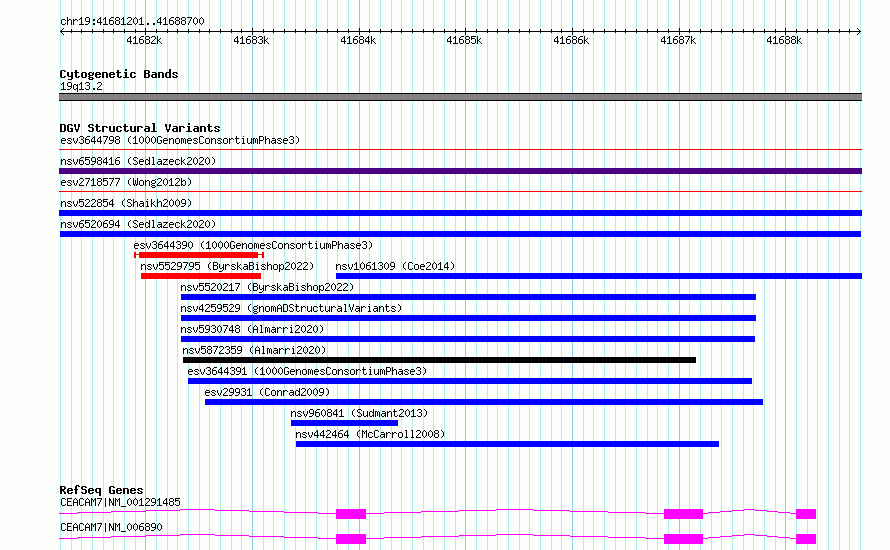Open the nsv5930748 (Almarri2020) variant label
This screenshot has height=550, width=890.
click(252, 329)
